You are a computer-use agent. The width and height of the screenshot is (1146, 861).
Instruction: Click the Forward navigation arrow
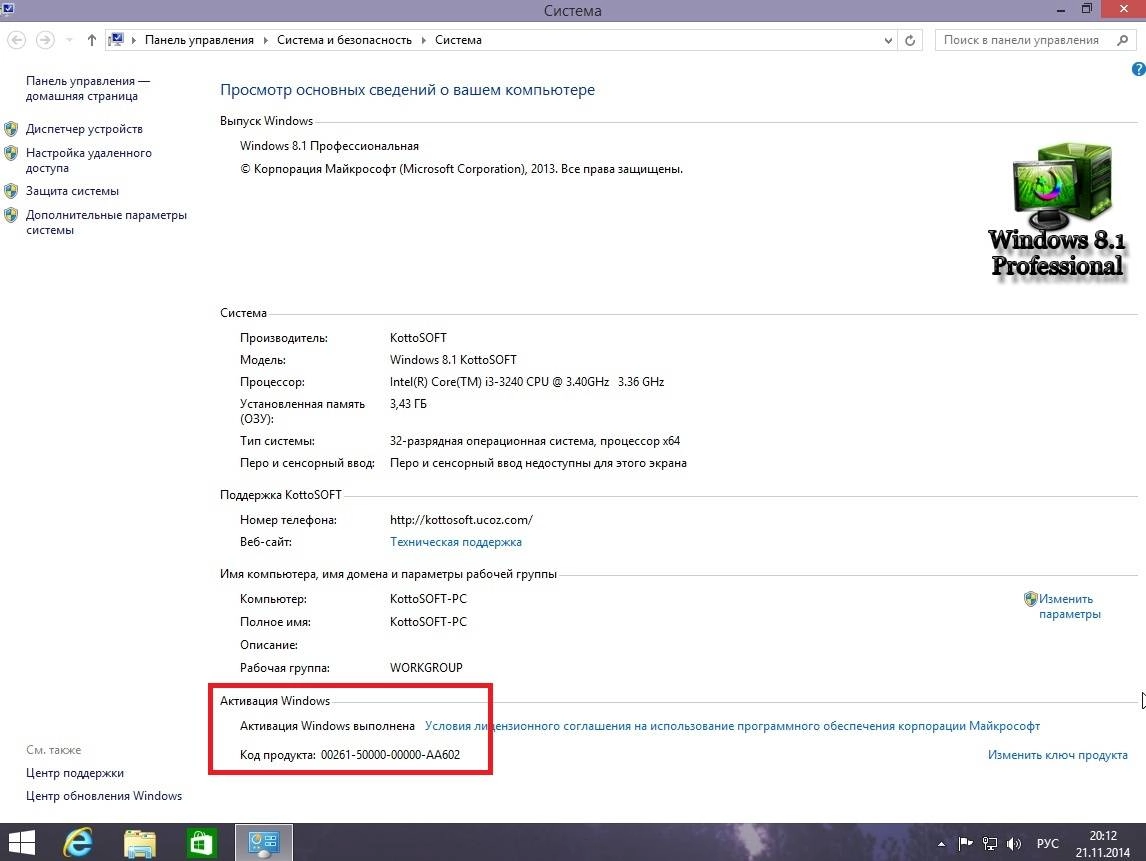[45, 39]
